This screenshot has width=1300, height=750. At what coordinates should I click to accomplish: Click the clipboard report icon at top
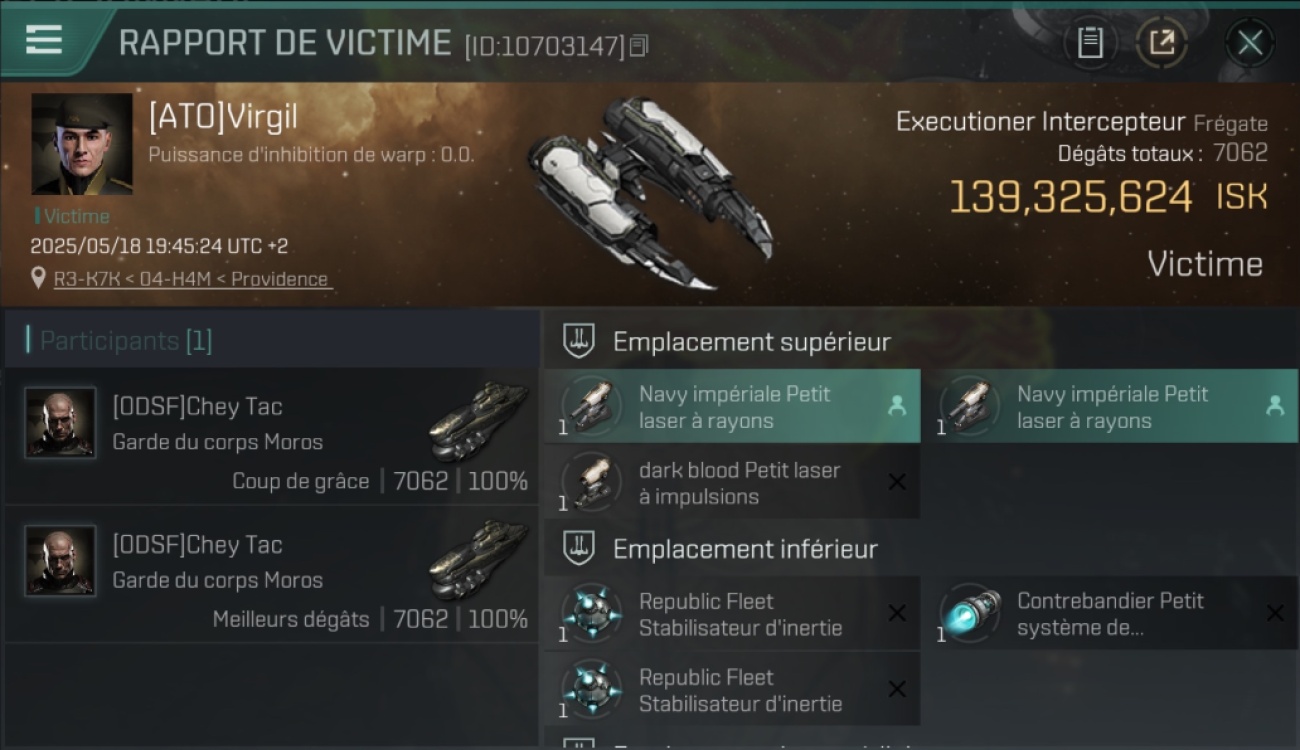(x=1090, y=43)
